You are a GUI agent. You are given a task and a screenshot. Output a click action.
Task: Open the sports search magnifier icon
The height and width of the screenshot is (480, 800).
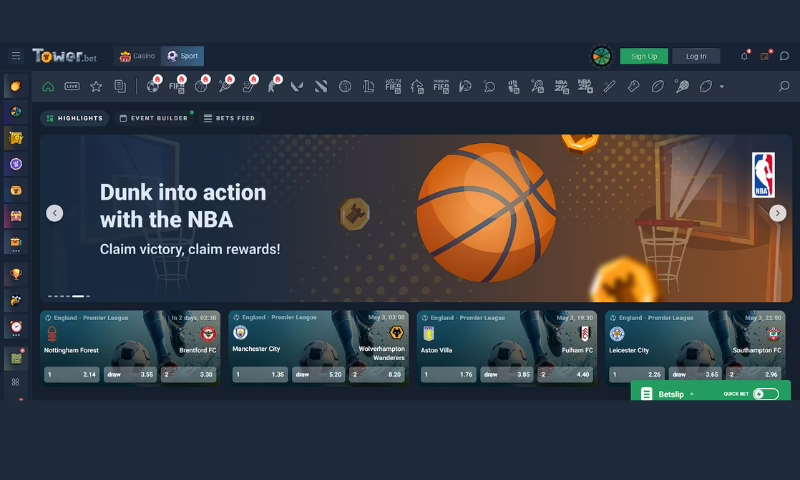tap(784, 86)
